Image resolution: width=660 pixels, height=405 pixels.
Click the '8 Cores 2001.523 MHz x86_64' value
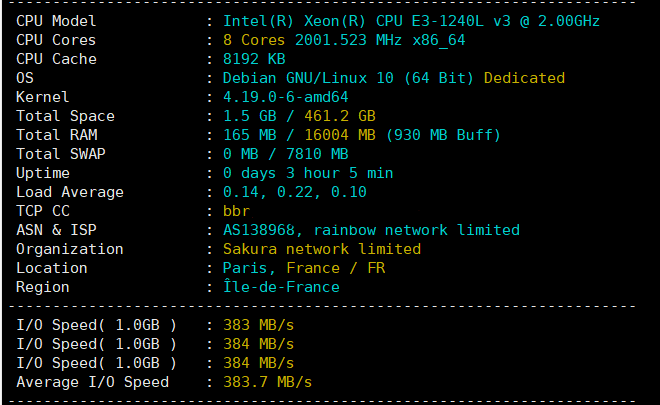pyautogui.click(x=344, y=40)
